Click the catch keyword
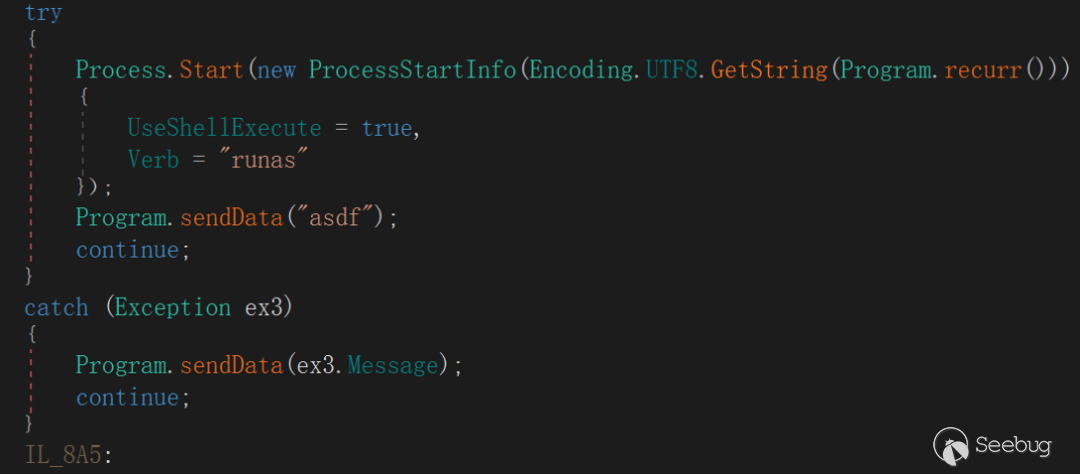This screenshot has width=1080, height=474. pos(56,307)
